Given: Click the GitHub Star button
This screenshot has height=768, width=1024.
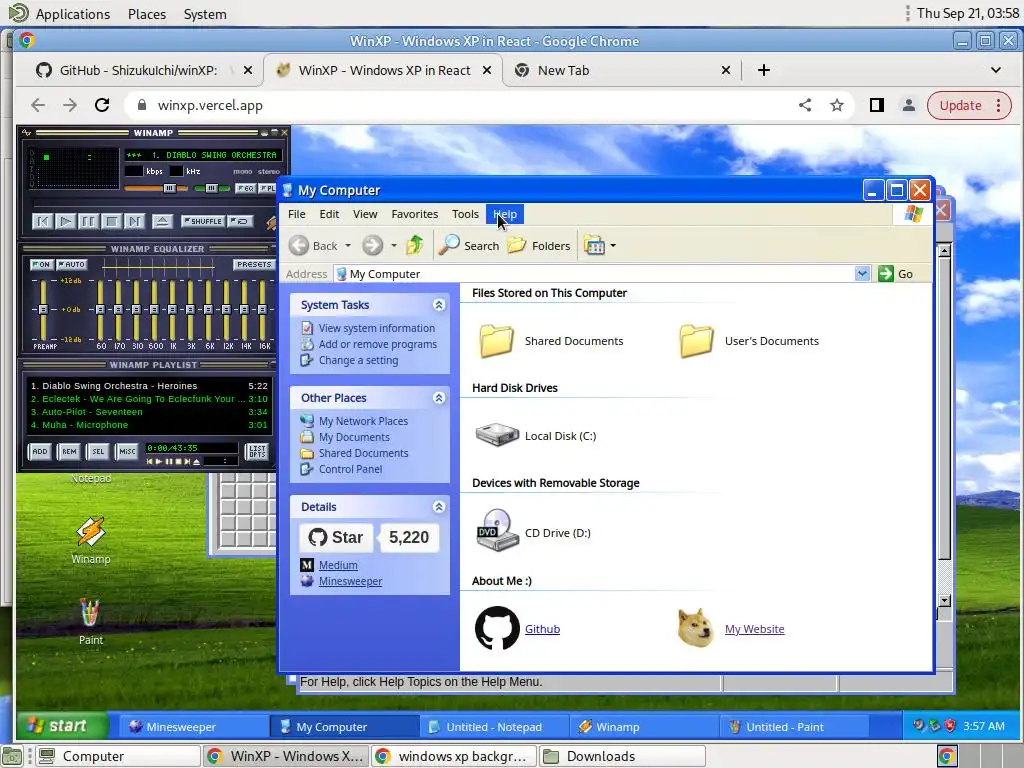Looking at the screenshot, I should tap(336, 537).
